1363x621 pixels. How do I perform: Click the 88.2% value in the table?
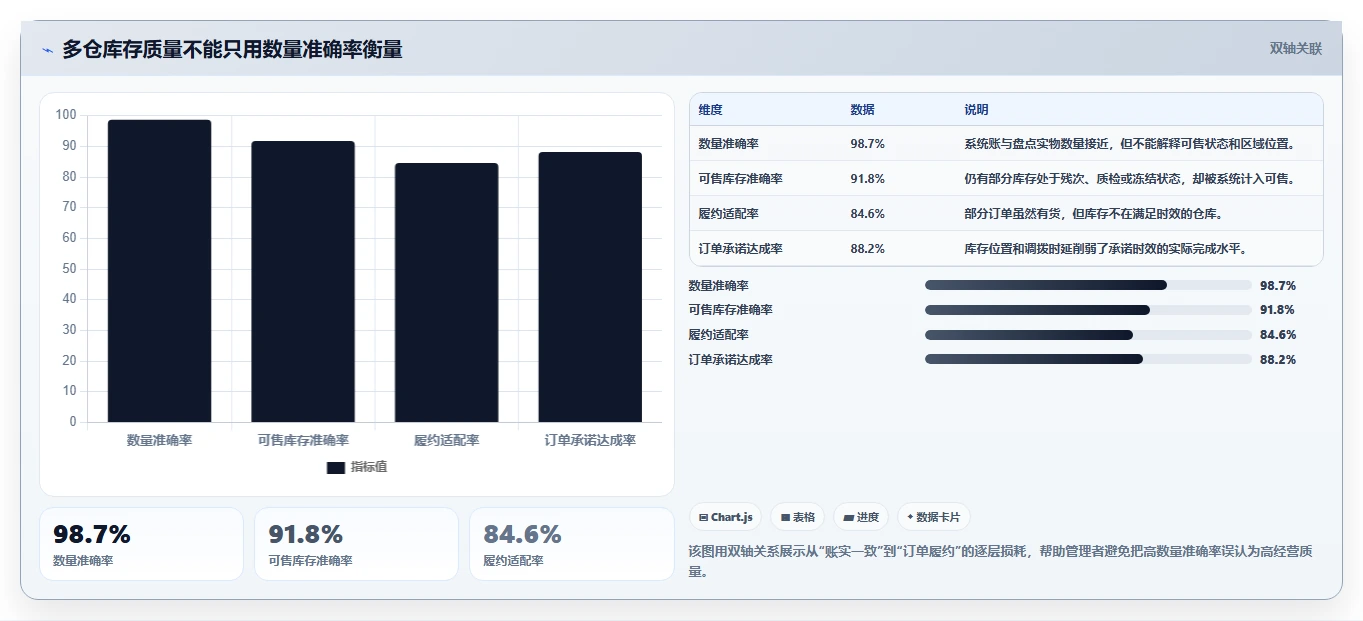pos(867,249)
